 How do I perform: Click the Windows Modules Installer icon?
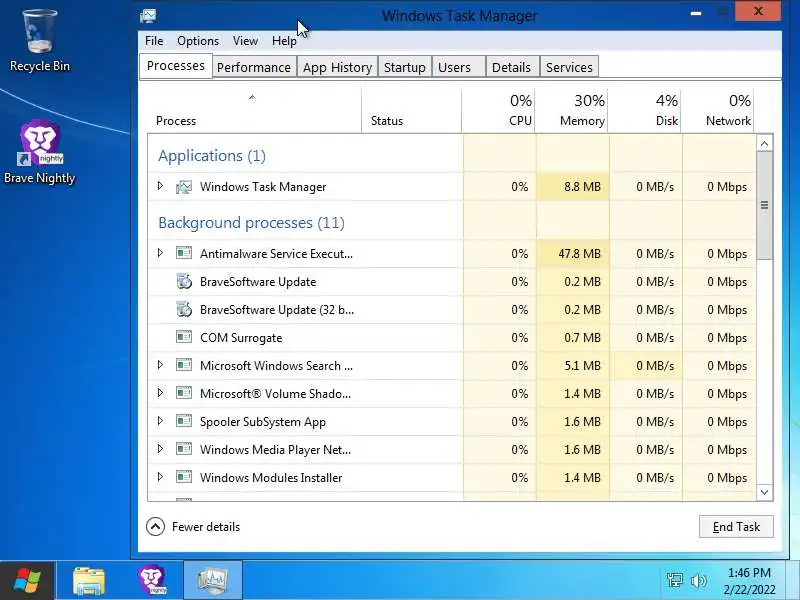tap(184, 478)
